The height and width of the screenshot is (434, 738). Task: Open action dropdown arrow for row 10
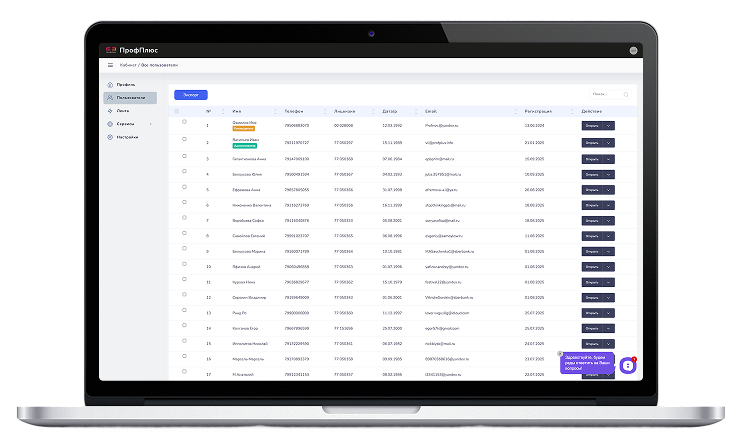[x=608, y=267]
